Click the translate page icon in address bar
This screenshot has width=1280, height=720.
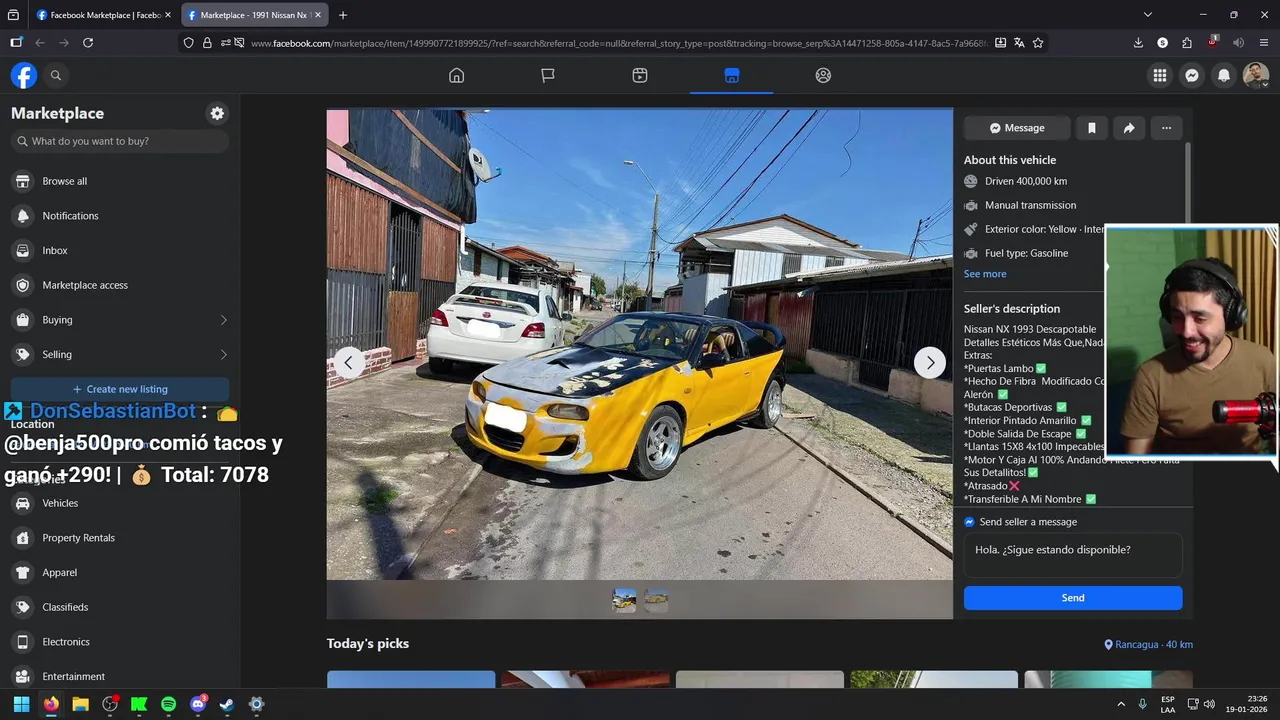point(1019,43)
